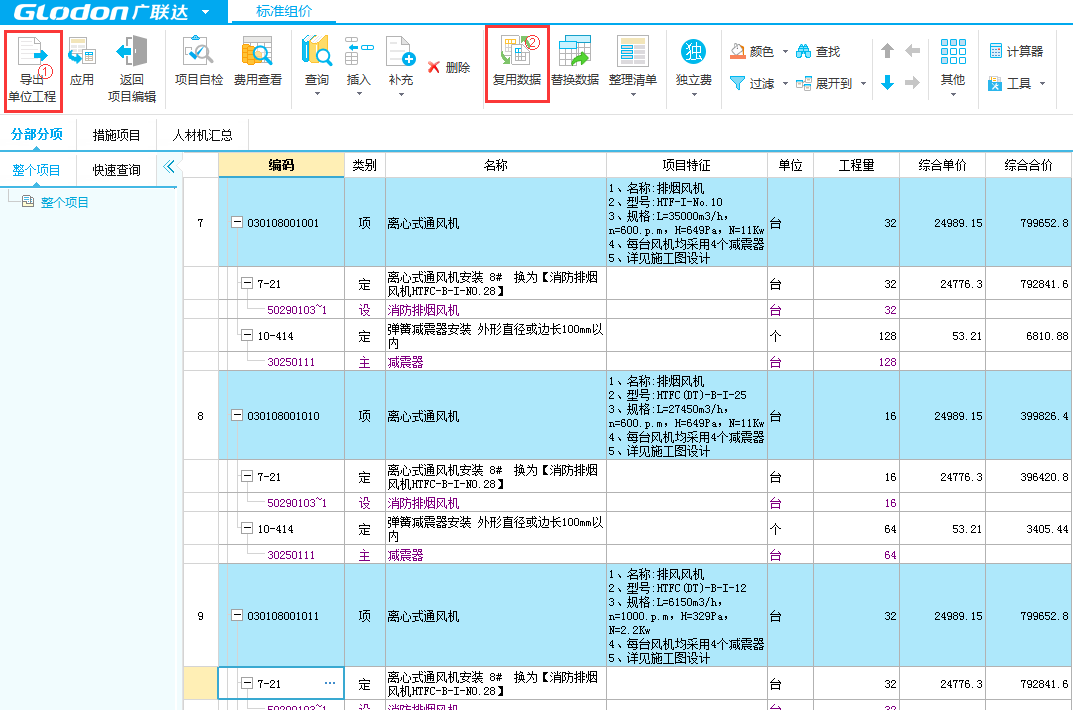Click the 查找 find button
Image resolution: width=1073 pixels, height=710 pixels.
click(818, 51)
